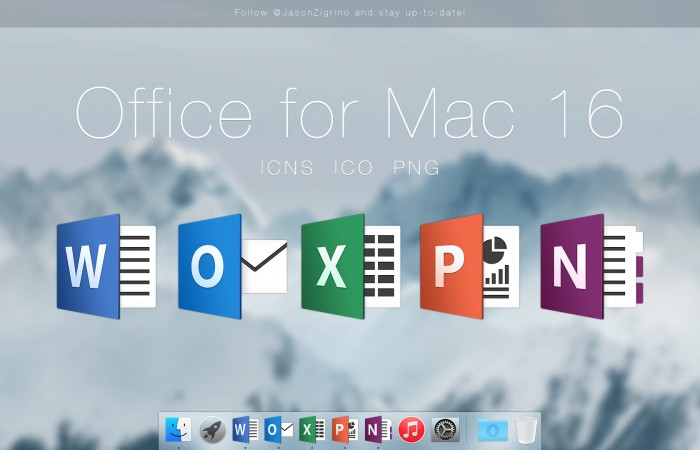Open System Preferences gear in dock
Viewport: 700px width, 450px height.
click(x=444, y=429)
